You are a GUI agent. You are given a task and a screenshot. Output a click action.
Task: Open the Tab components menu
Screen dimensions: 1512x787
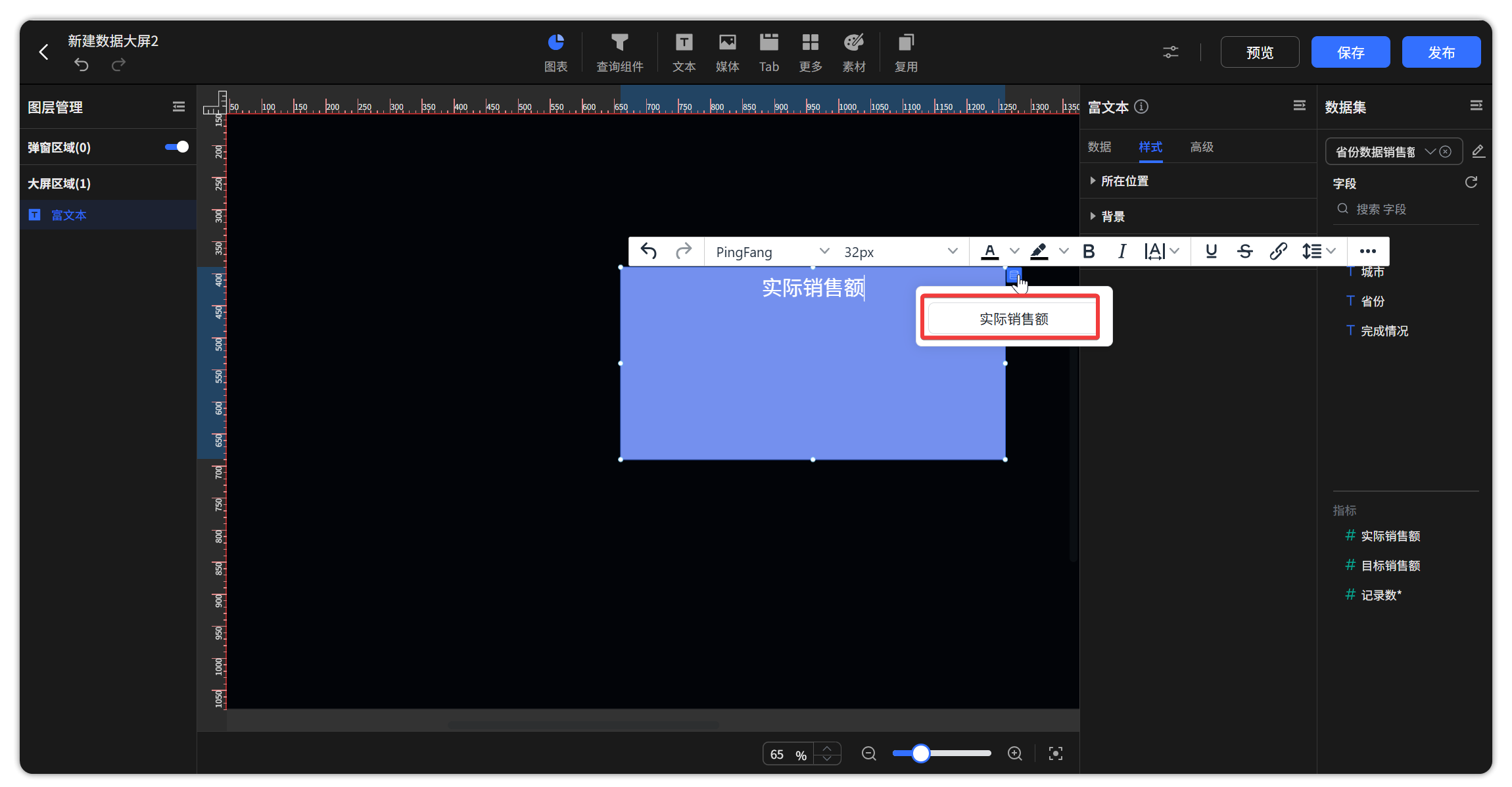(x=769, y=53)
